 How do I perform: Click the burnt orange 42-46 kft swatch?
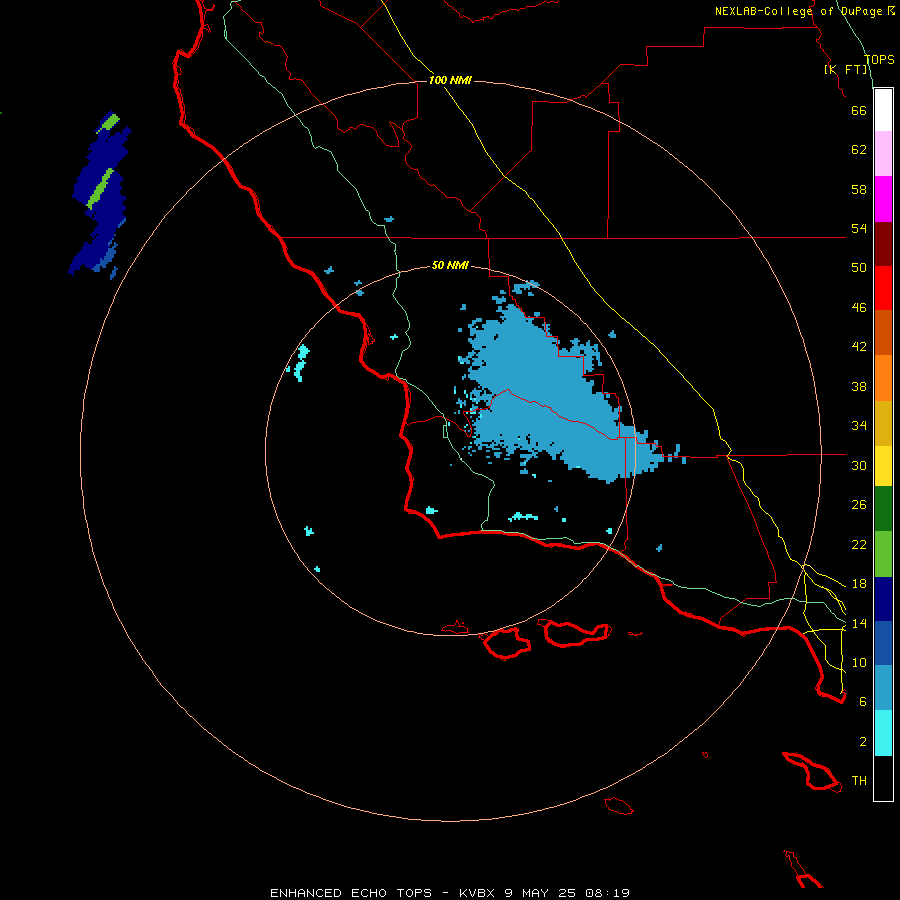[x=883, y=332]
